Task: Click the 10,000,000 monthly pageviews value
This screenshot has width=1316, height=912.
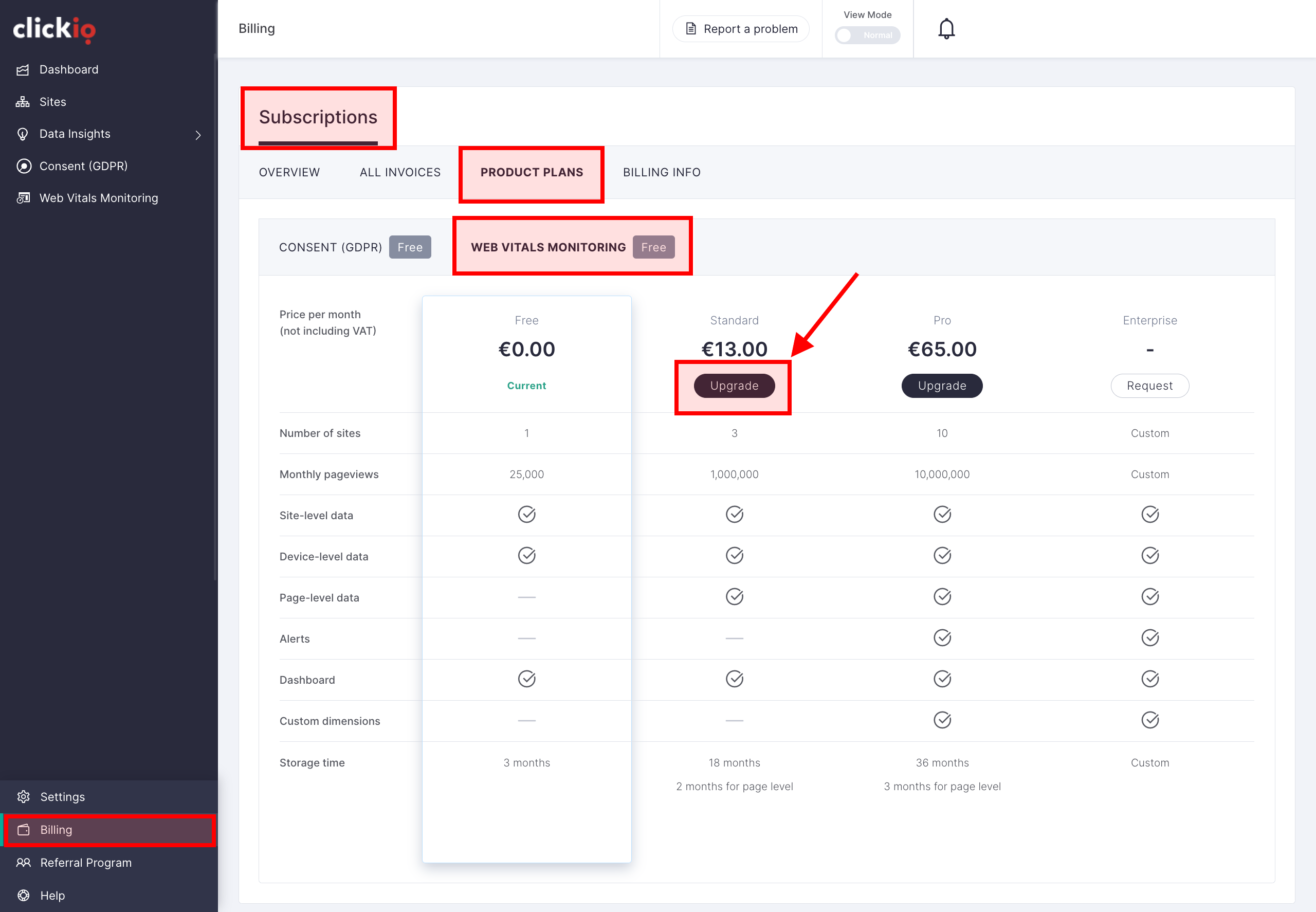Action: 942,475
